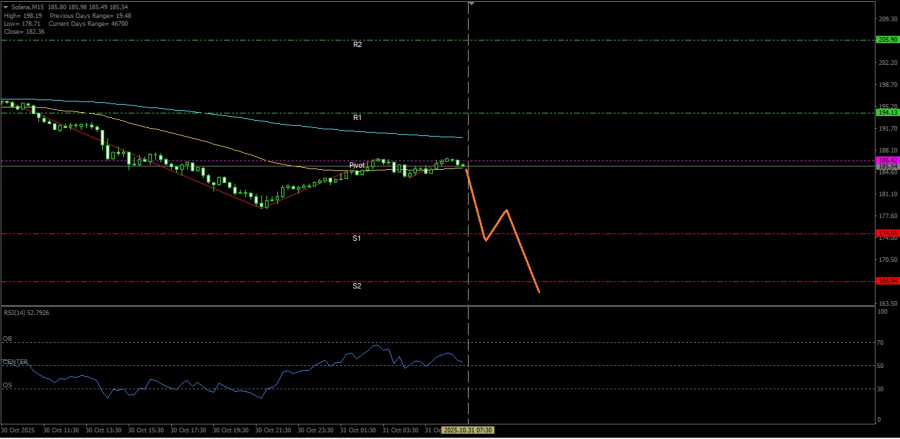This screenshot has height=439, width=900.
Task: Click the green 205.90 price tag
Action: pos(885,40)
